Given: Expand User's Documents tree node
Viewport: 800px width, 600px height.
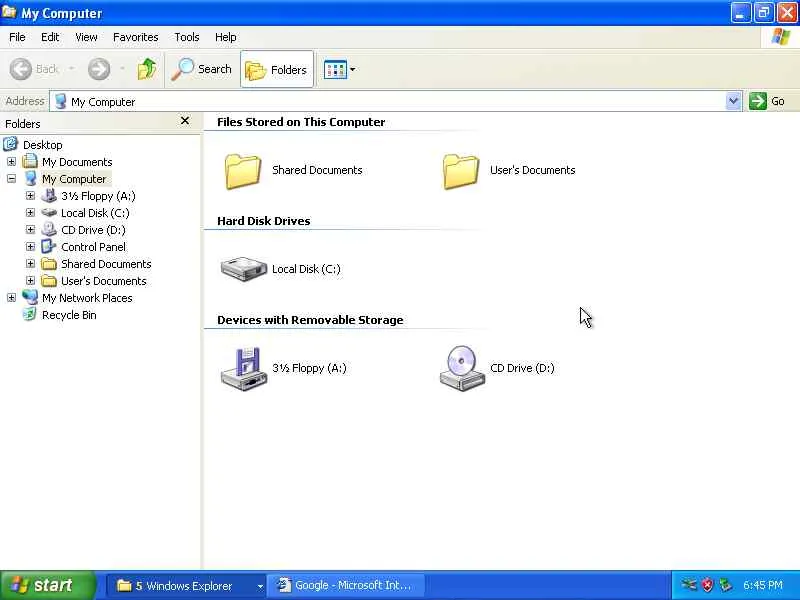Looking at the screenshot, I should tap(30, 281).
